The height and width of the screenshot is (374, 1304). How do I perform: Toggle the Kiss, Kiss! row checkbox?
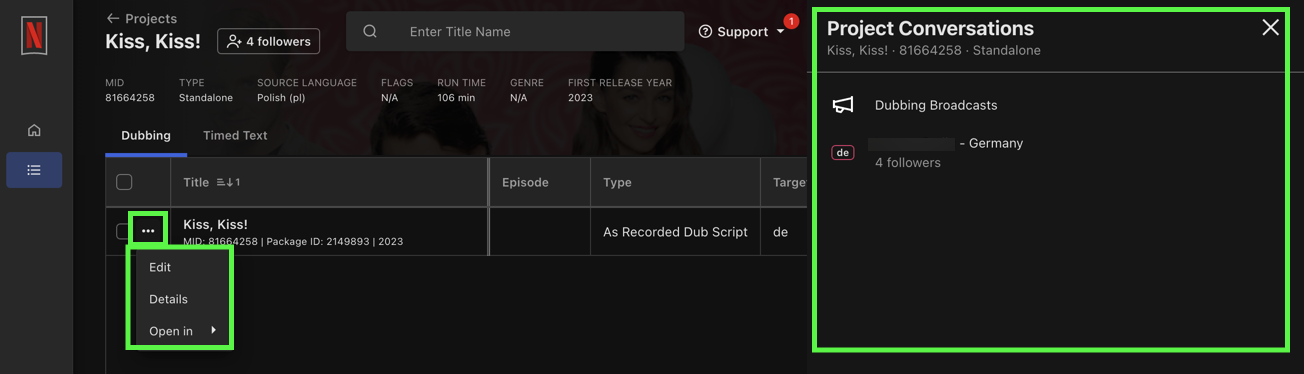[x=122, y=231]
